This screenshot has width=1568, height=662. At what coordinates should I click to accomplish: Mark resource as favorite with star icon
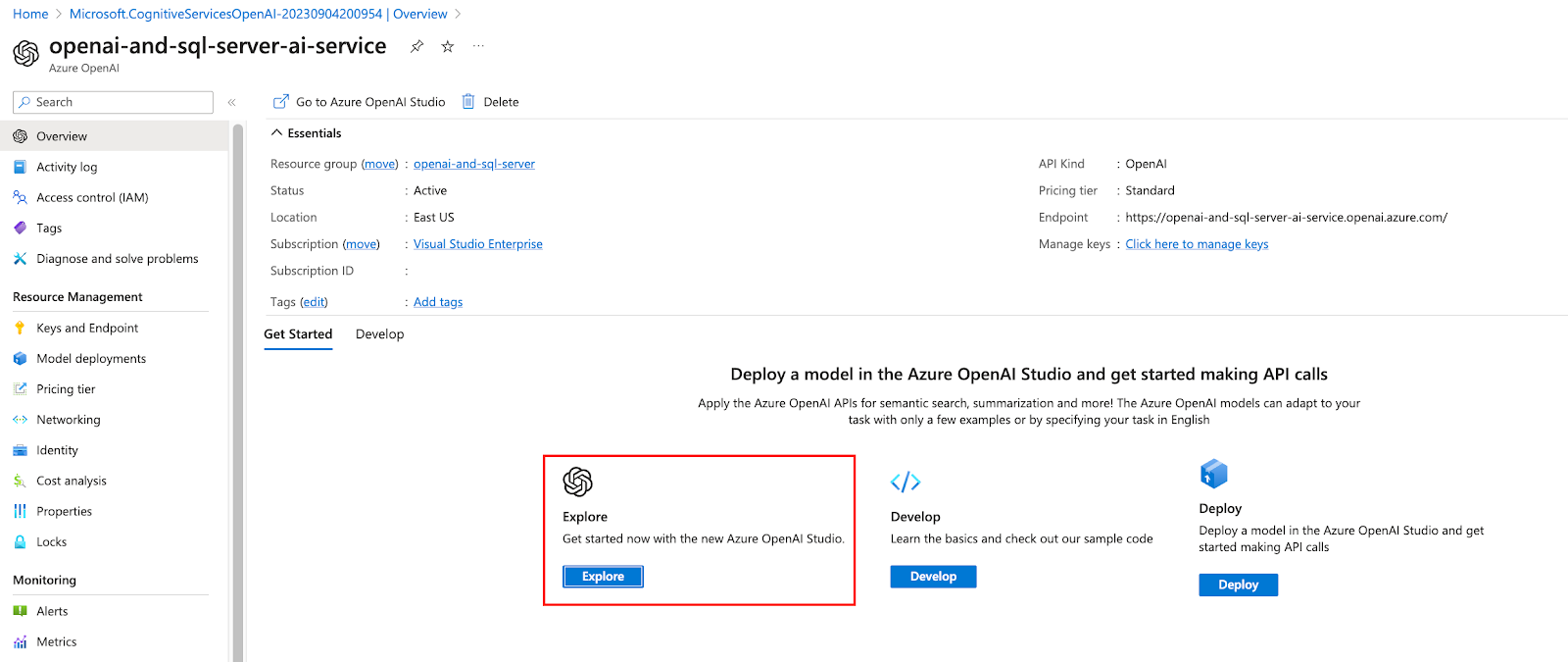448,46
